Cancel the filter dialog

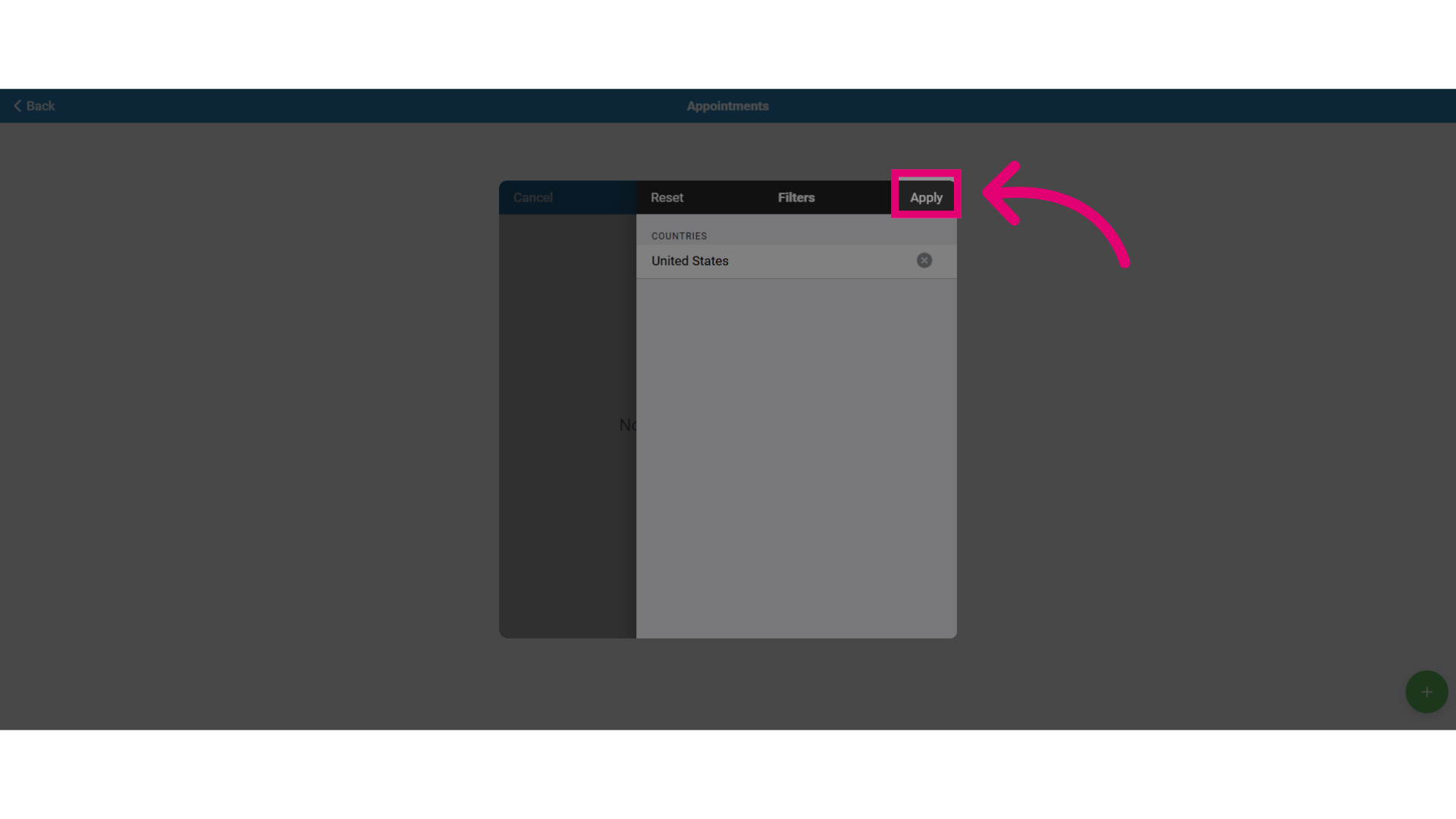tap(532, 197)
